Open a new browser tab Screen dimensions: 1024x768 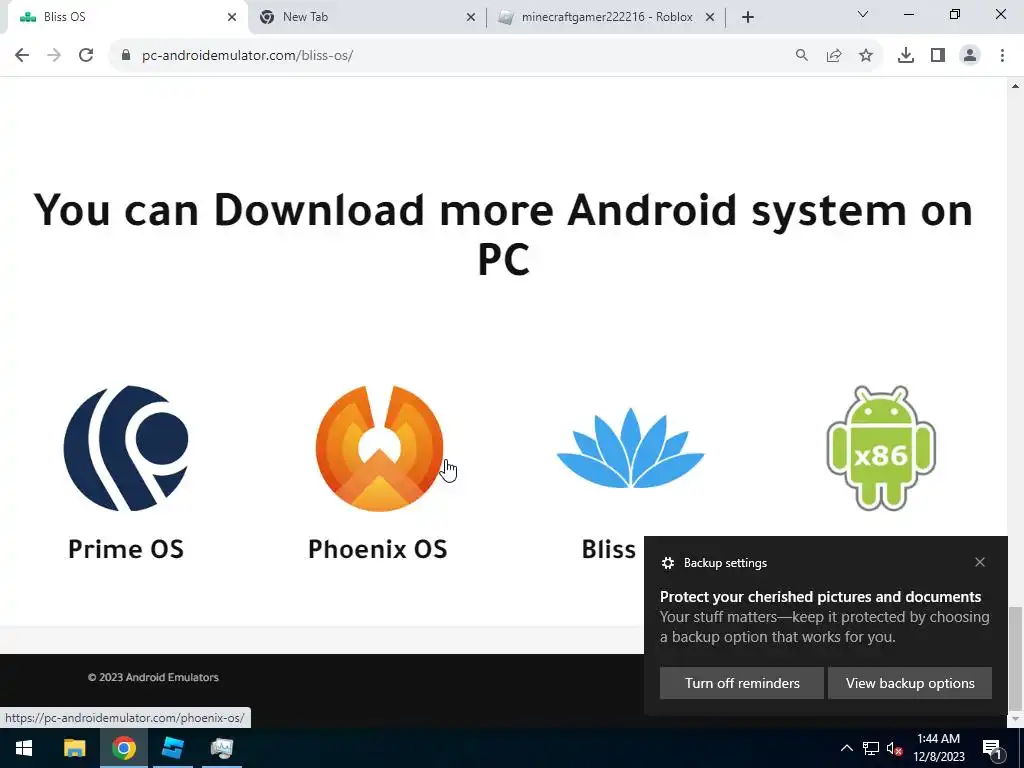click(748, 17)
